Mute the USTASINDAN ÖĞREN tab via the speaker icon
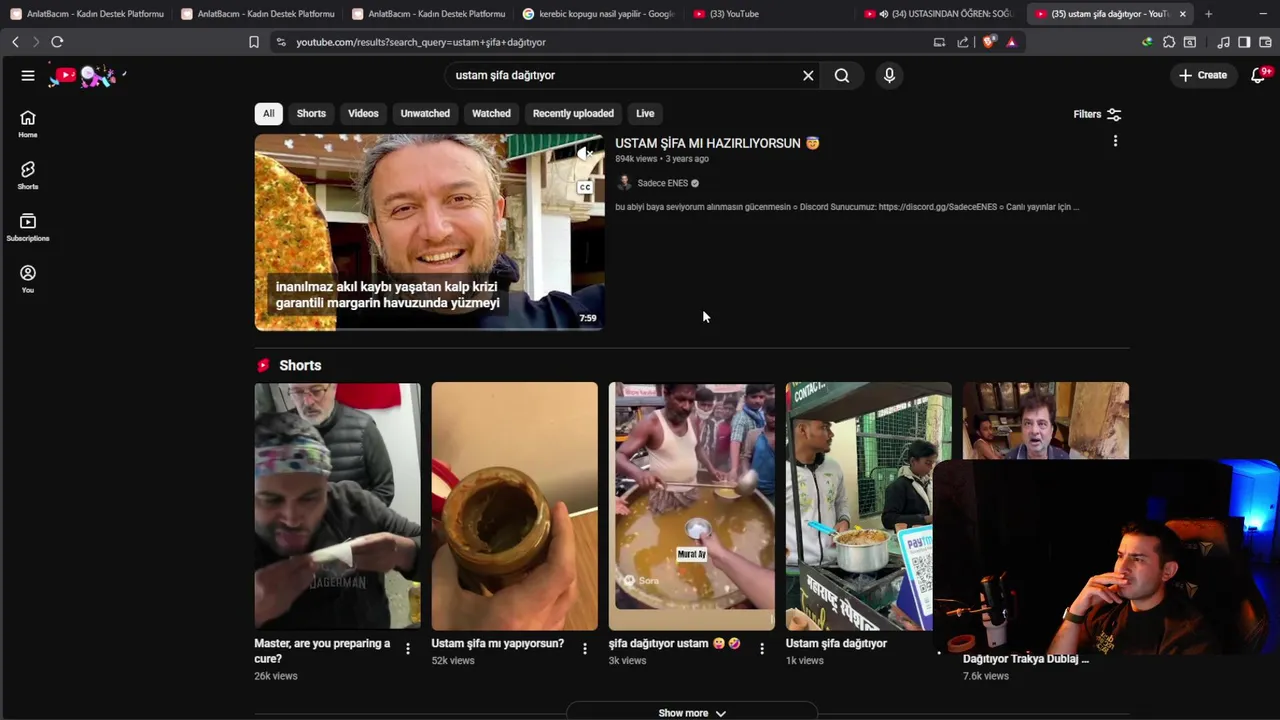Screen dimensions: 1280x720 (x=883, y=14)
